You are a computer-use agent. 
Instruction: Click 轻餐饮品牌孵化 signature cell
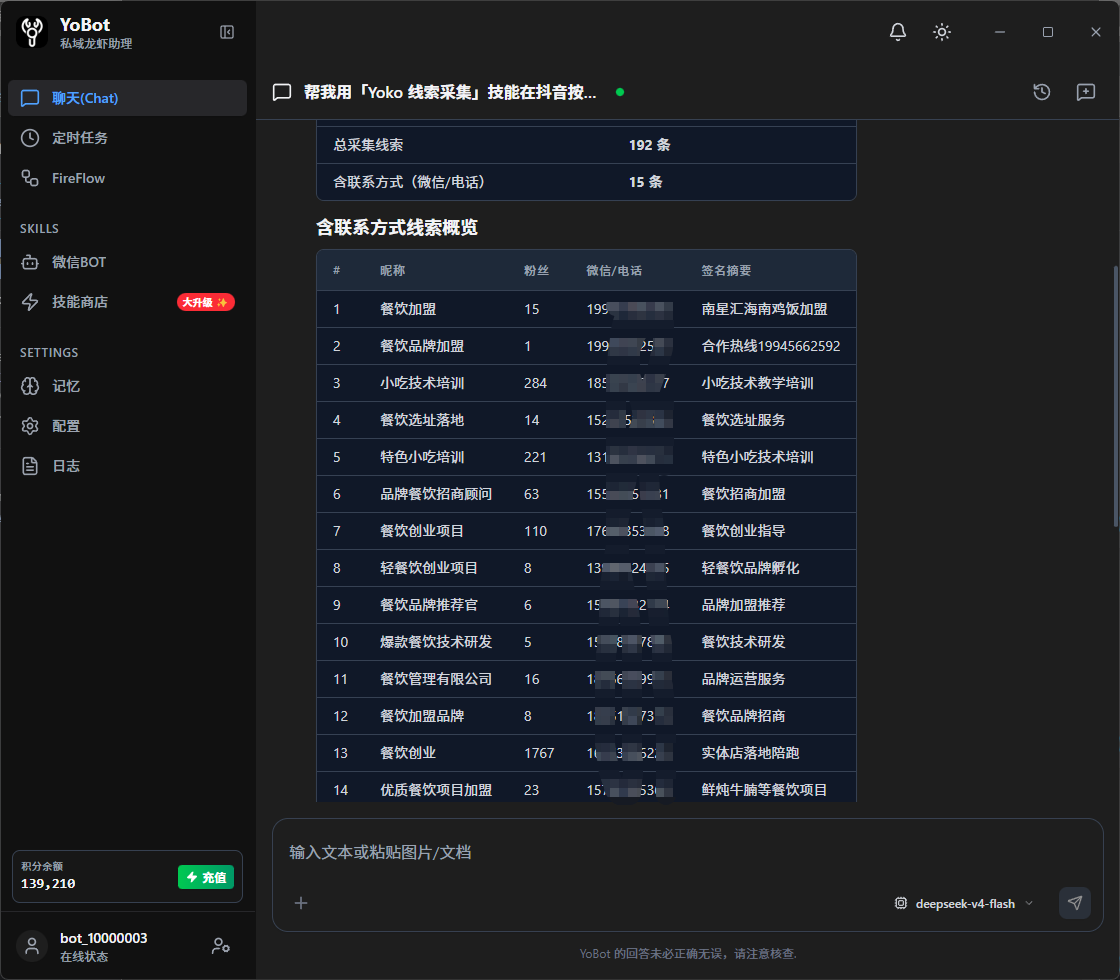point(750,569)
